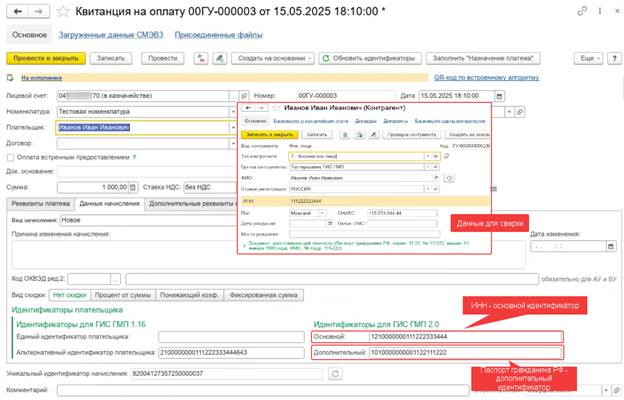Image resolution: width=624 pixels, height=400 pixels.
Task: Click Записать и закрыть in the Контрагент window
Action: click(269, 135)
